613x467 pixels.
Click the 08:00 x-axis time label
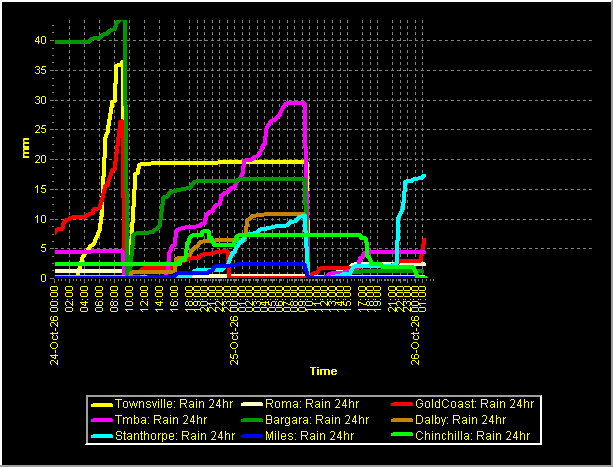tap(115, 299)
